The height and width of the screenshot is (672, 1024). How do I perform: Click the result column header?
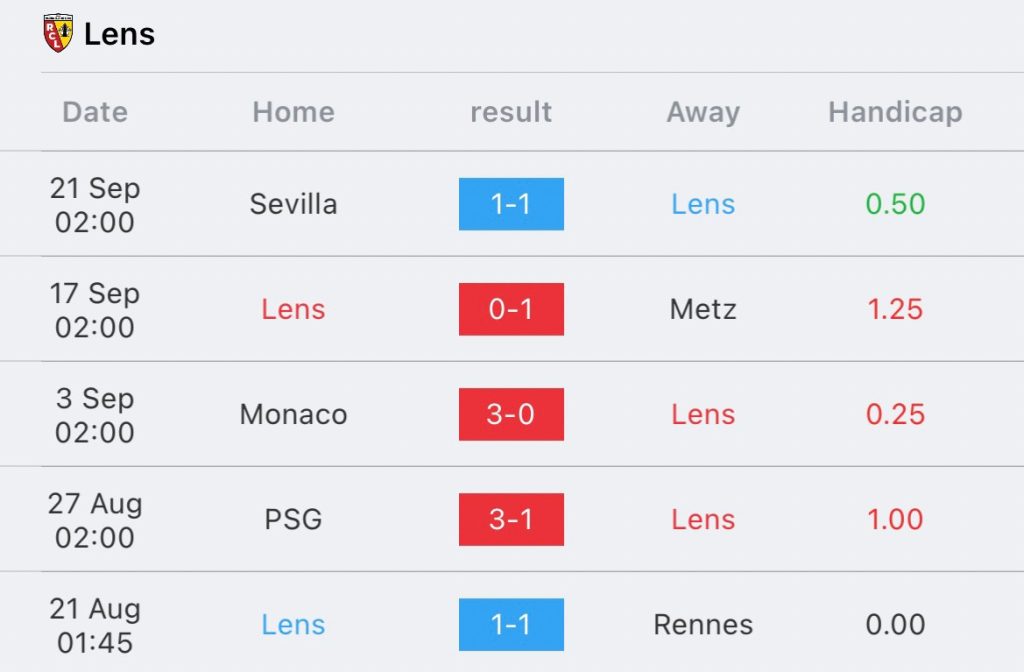click(x=511, y=112)
